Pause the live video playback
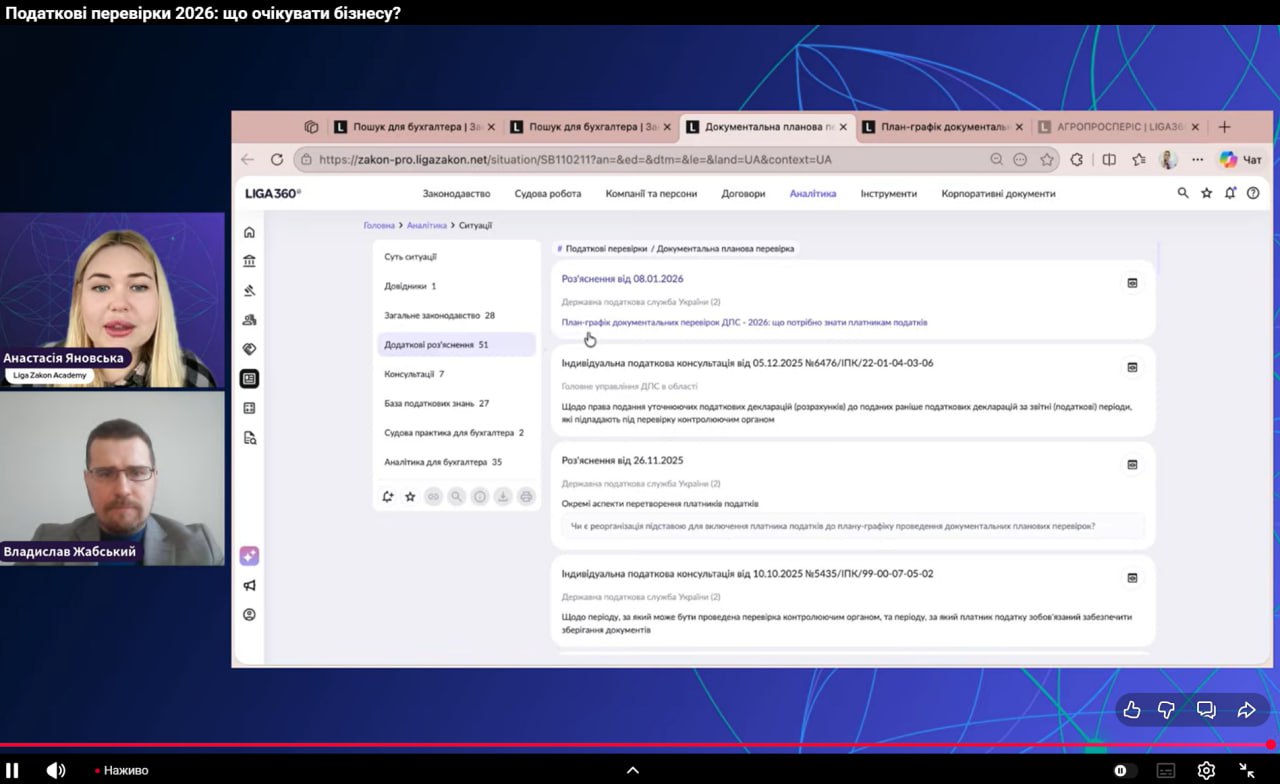The width and height of the screenshot is (1280, 784). point(14,770)
